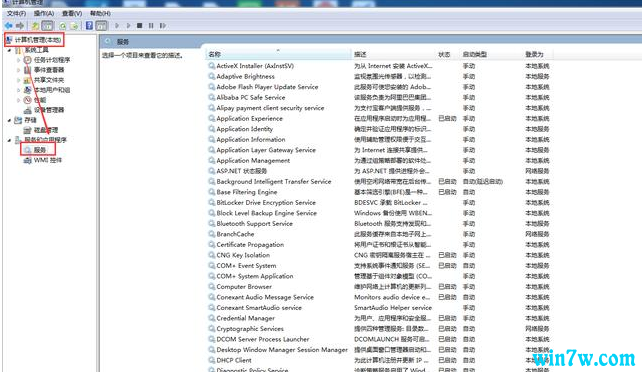Select the WMI 控件 tree item
This screenshot has width=643, height=372.
[48, 160]
